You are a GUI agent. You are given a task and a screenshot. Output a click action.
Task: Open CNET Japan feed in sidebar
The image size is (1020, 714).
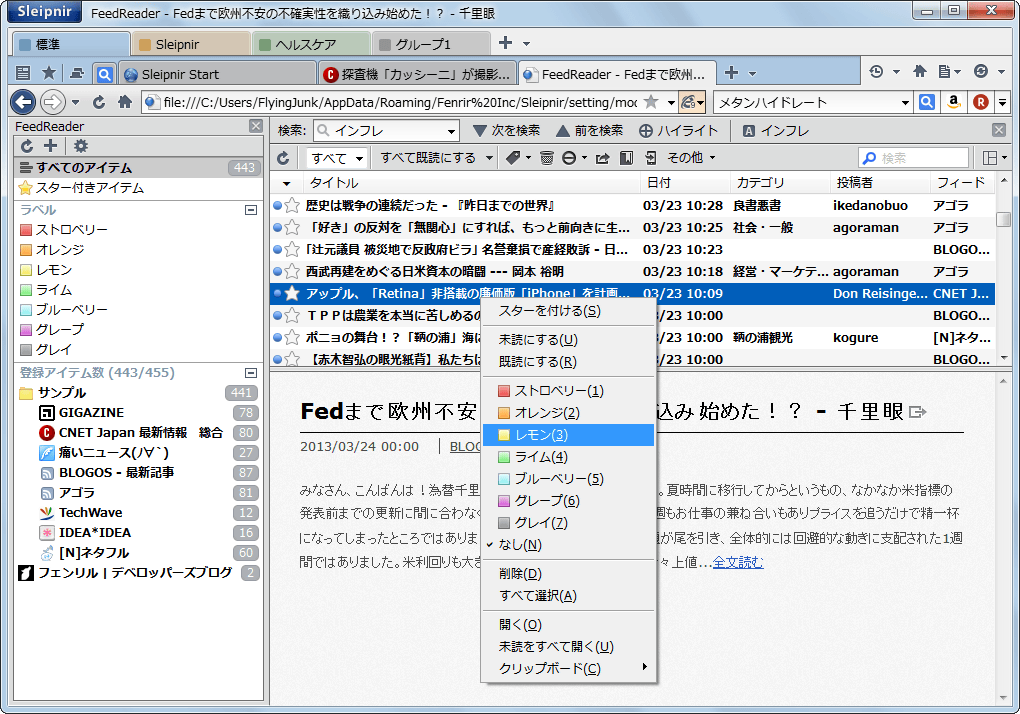131,432
